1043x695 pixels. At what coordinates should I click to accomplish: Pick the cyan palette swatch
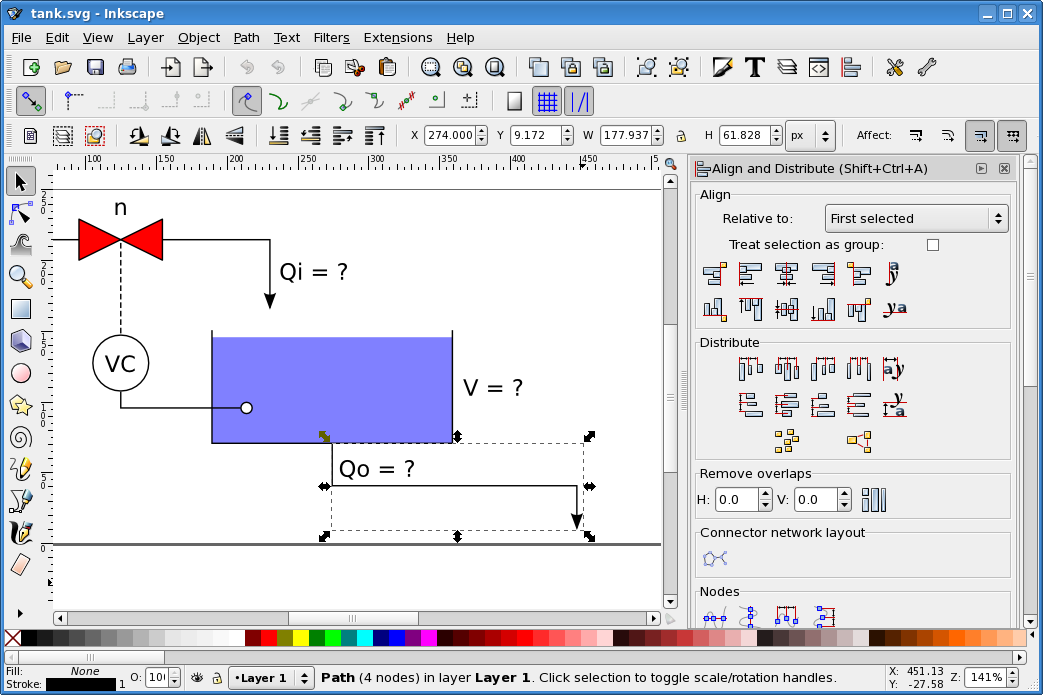click(365, 638)
